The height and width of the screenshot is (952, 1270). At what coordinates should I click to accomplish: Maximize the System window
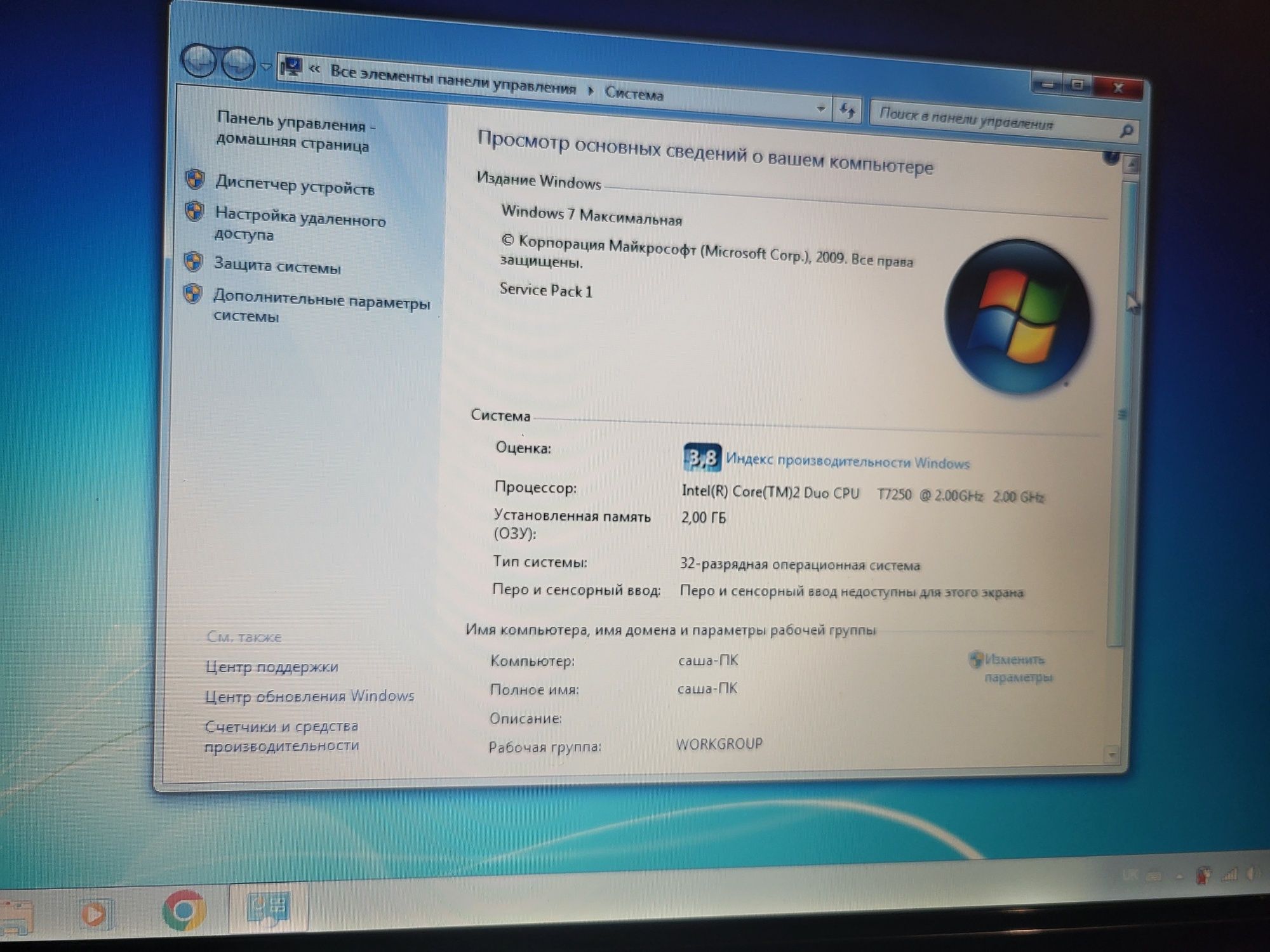click(1078, 85)
